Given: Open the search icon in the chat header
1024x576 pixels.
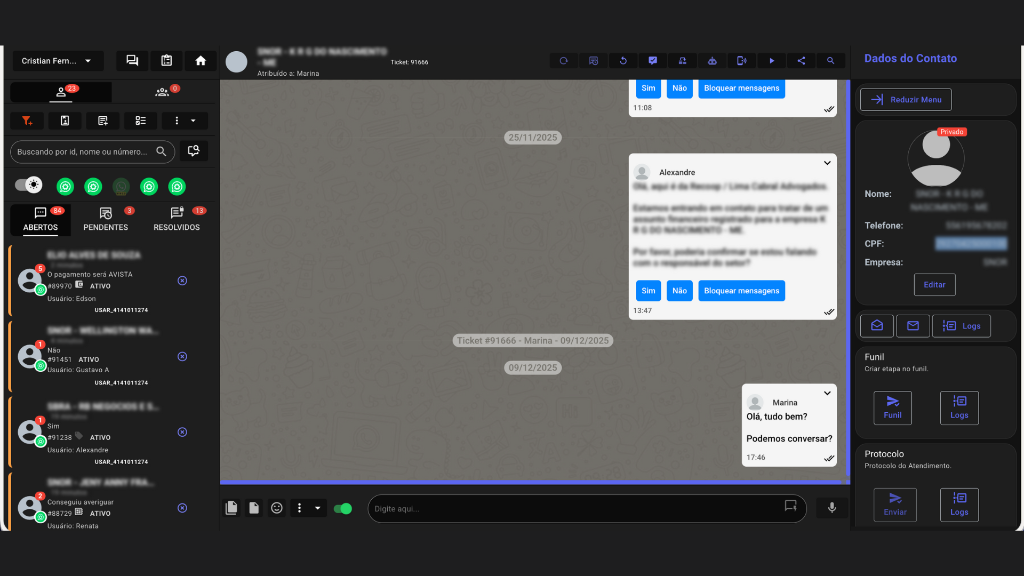Looking at the screenshot, I should 831,60.
